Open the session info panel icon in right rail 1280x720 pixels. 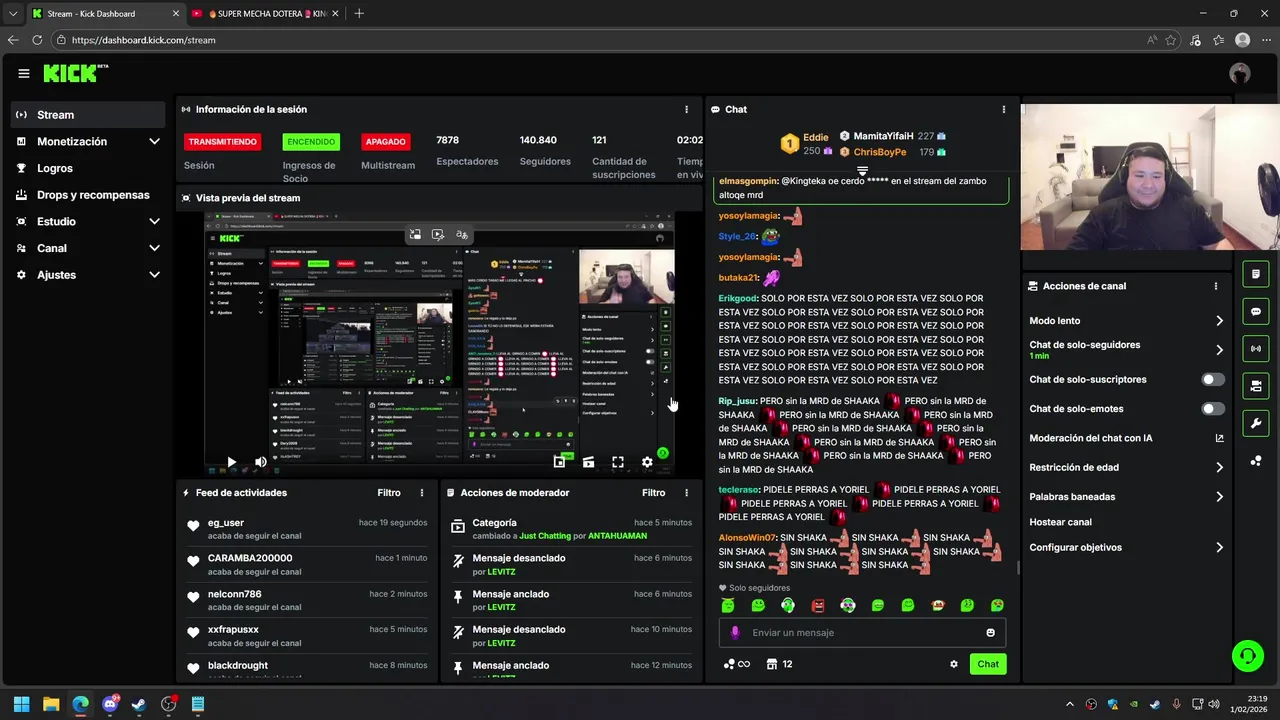point(1256,274)
